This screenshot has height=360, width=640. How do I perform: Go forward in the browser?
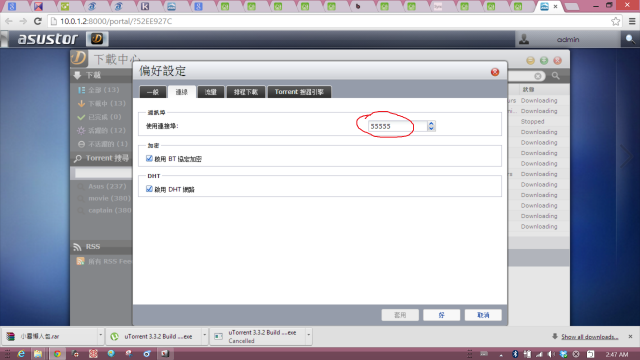23,21
